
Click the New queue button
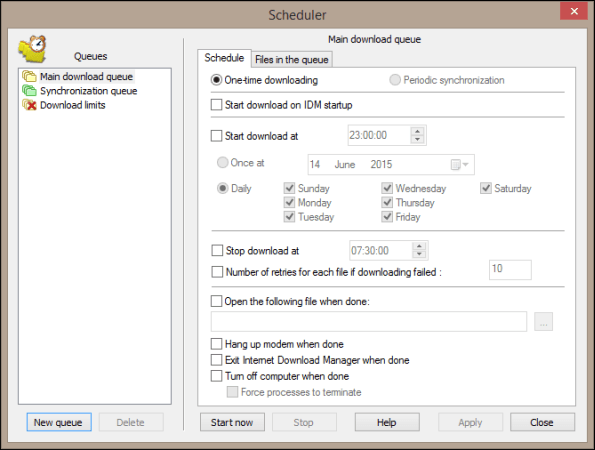click(59, 422)
